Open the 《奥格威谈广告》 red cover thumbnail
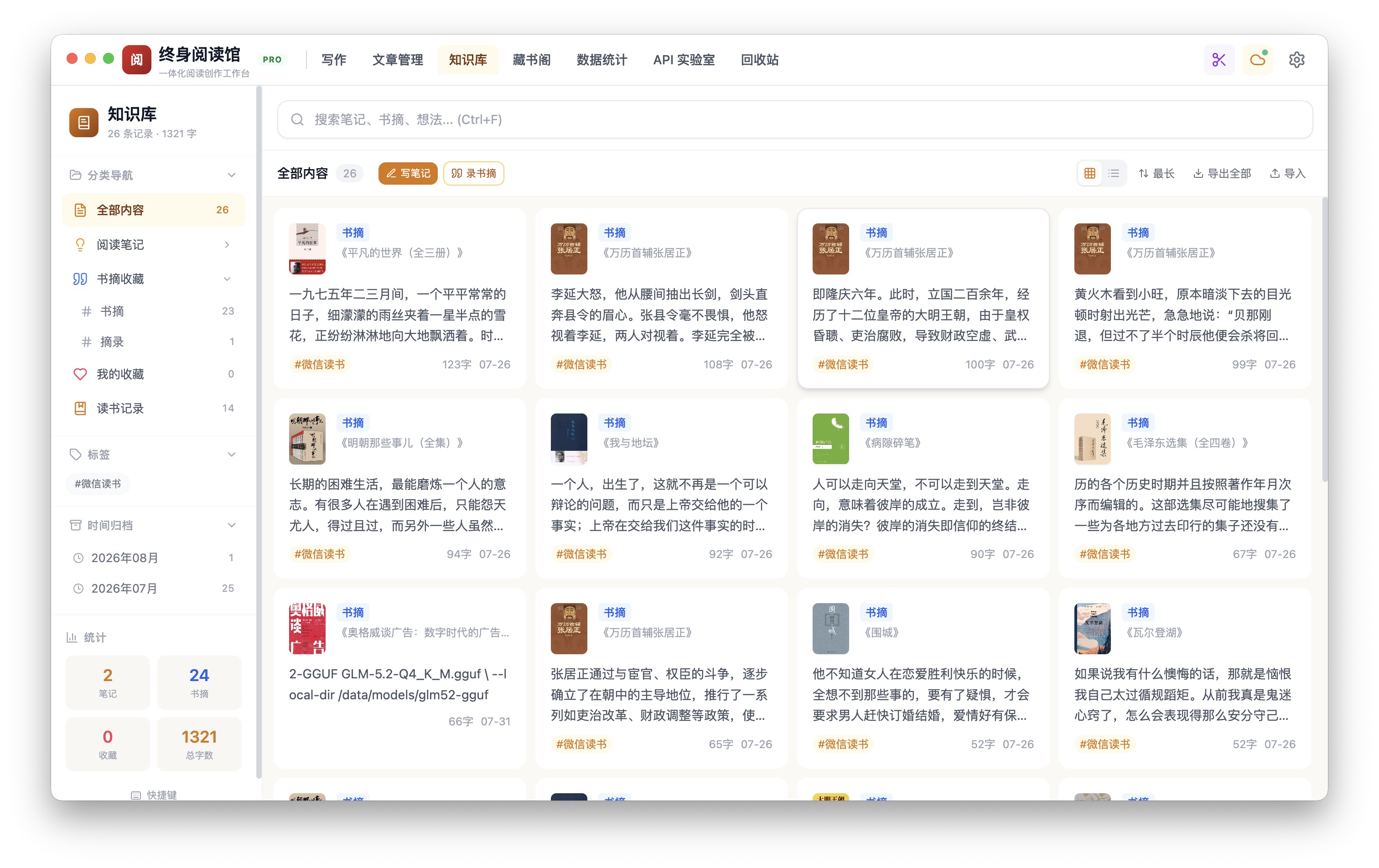The height and width of the screenshot is (868, 1379). tap(307, 628)
